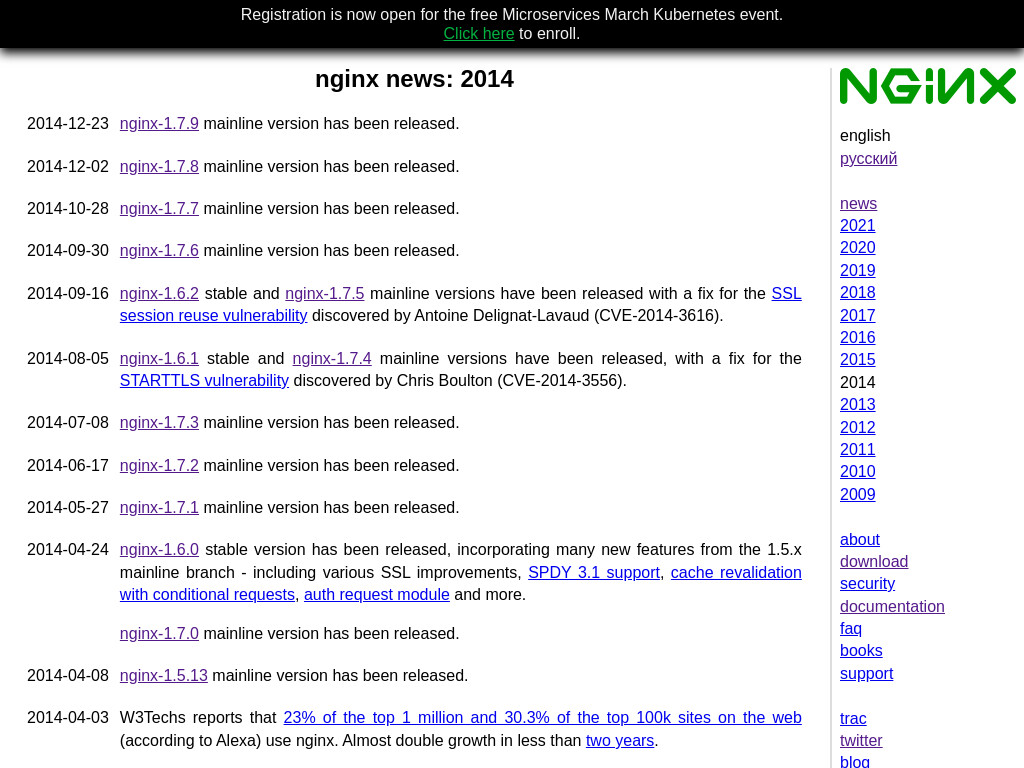Open the about page link
Image resolution: width=1024 pixels, height=768 pixels.
point(859,539)
